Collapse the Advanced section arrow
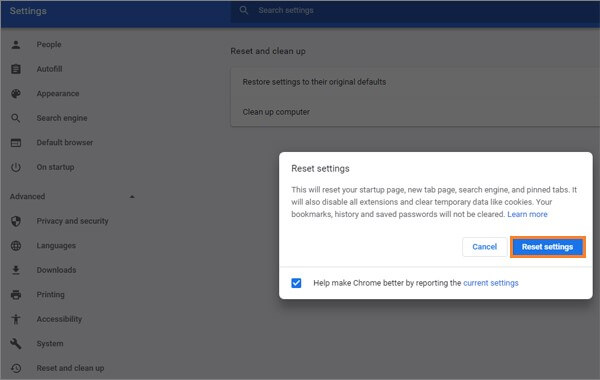The height and width of the screenshot is (380, 600). (132, 197)
